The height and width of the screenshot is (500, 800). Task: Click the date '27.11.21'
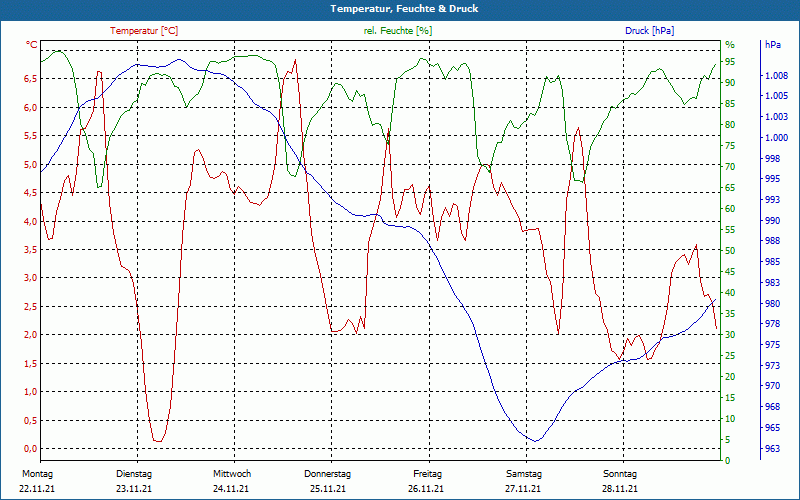click(x=523, y=489)
